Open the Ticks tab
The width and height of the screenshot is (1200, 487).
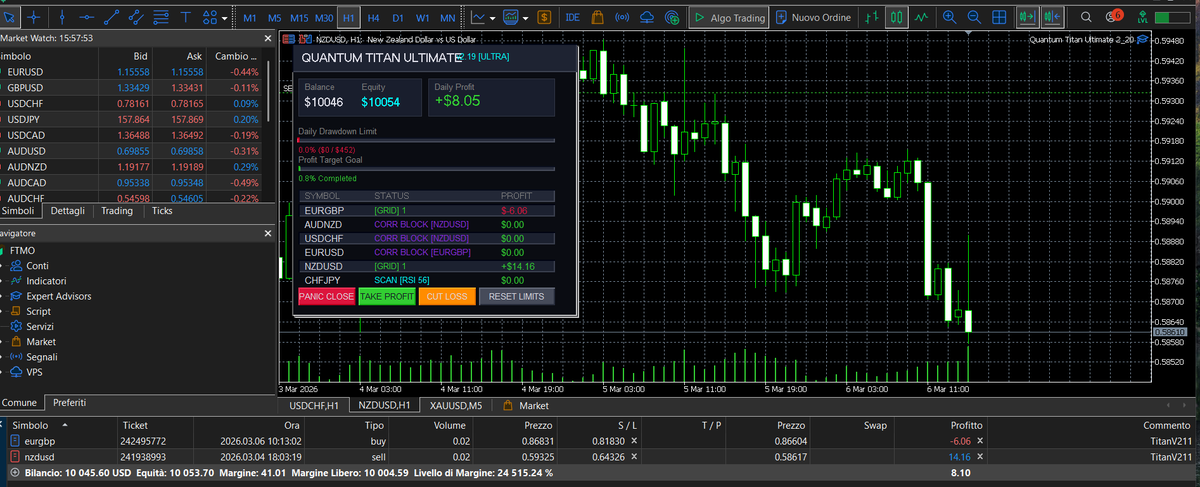coord(162,211)
